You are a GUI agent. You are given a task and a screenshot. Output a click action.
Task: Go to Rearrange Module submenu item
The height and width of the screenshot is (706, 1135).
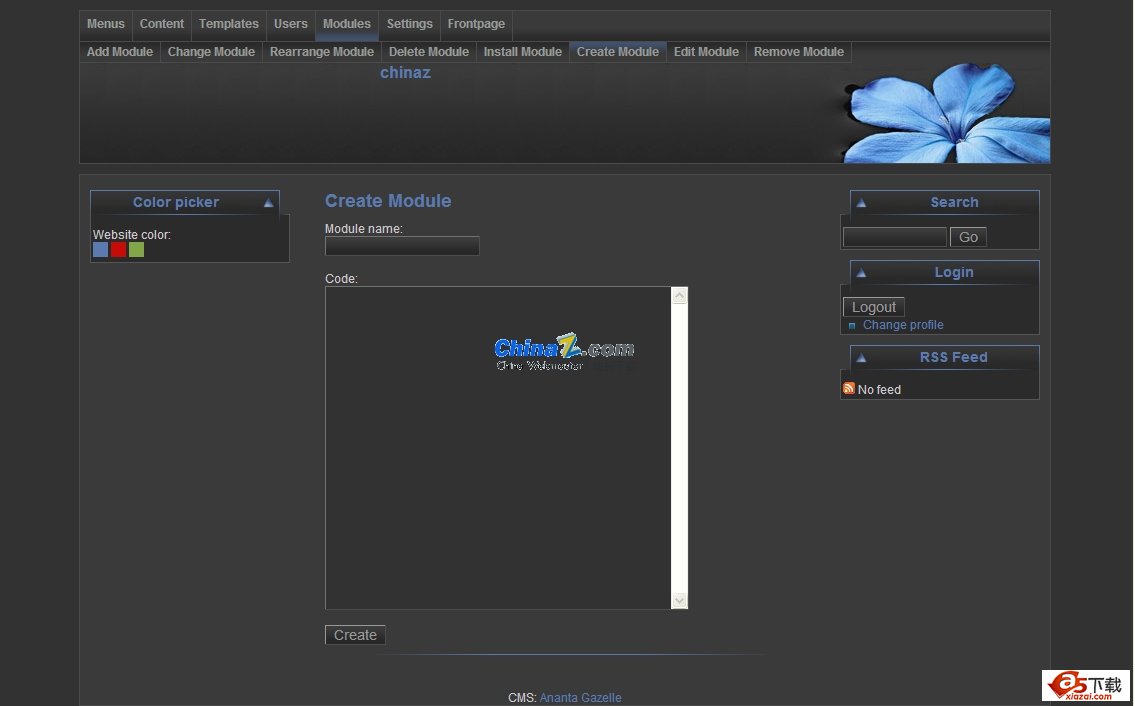click(x=322, y=52)
